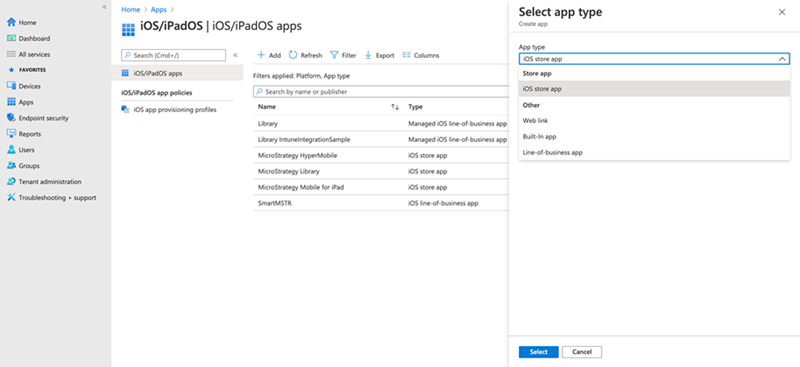The image size is (800, 367).
Task: Open Endpoint security shield icon
Action: point(11,118)
